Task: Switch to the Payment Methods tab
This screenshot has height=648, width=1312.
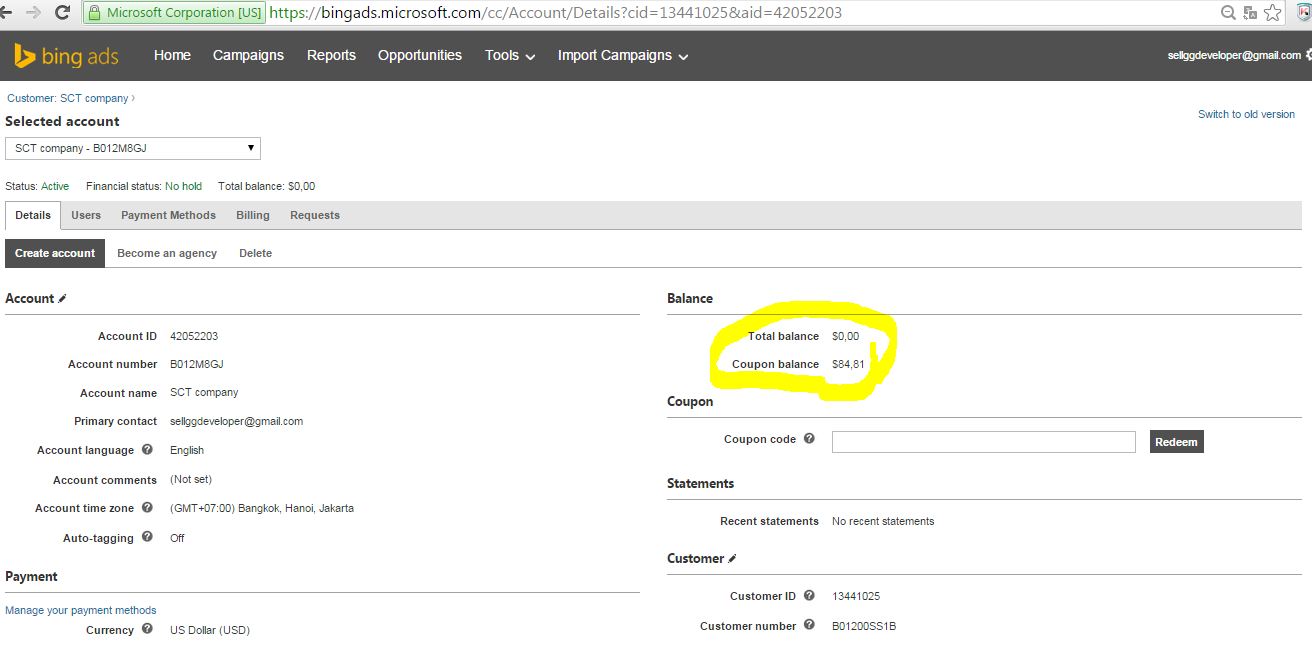Action: [x=168, y=215]
